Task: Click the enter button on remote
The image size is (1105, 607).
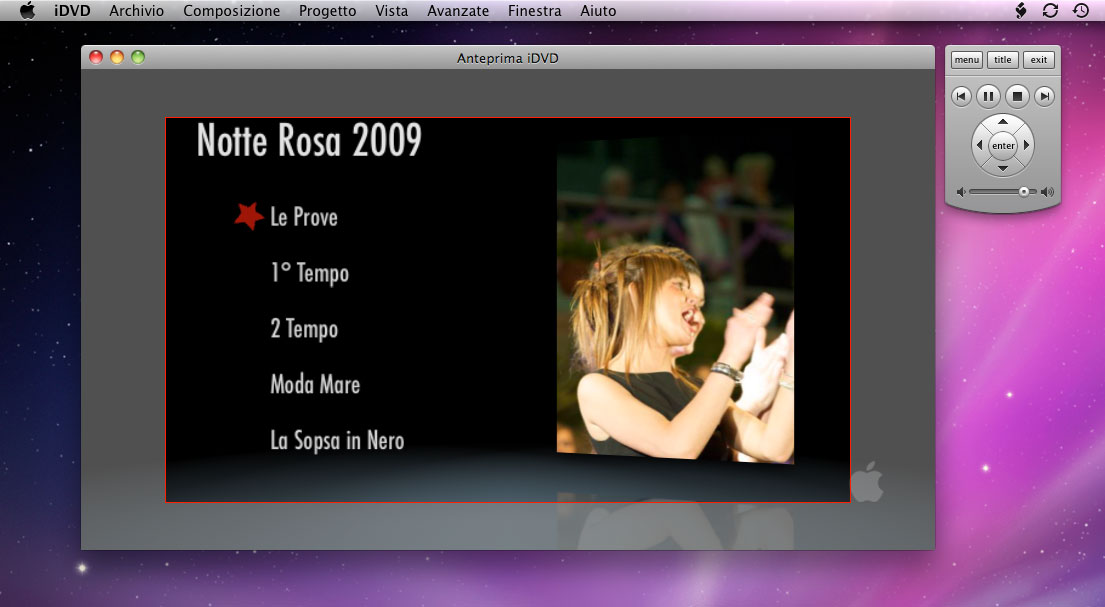Action: click(1003, 145)
